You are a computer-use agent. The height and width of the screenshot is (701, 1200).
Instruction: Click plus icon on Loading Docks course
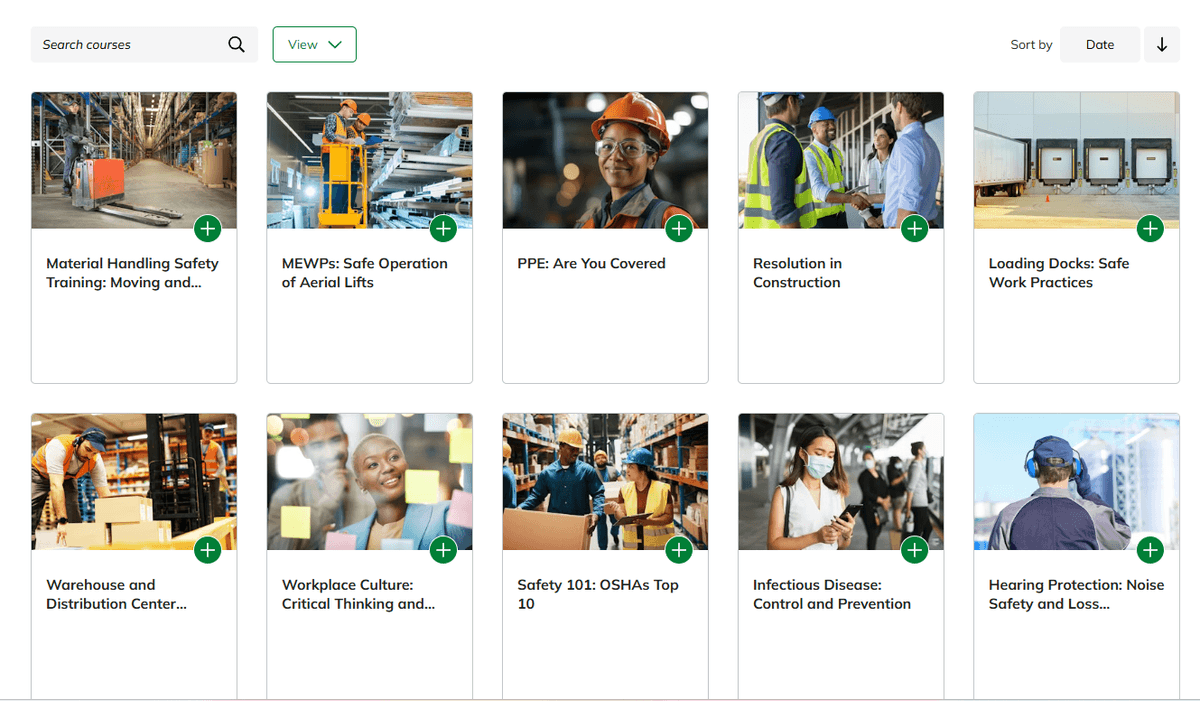coord(1150,229)
